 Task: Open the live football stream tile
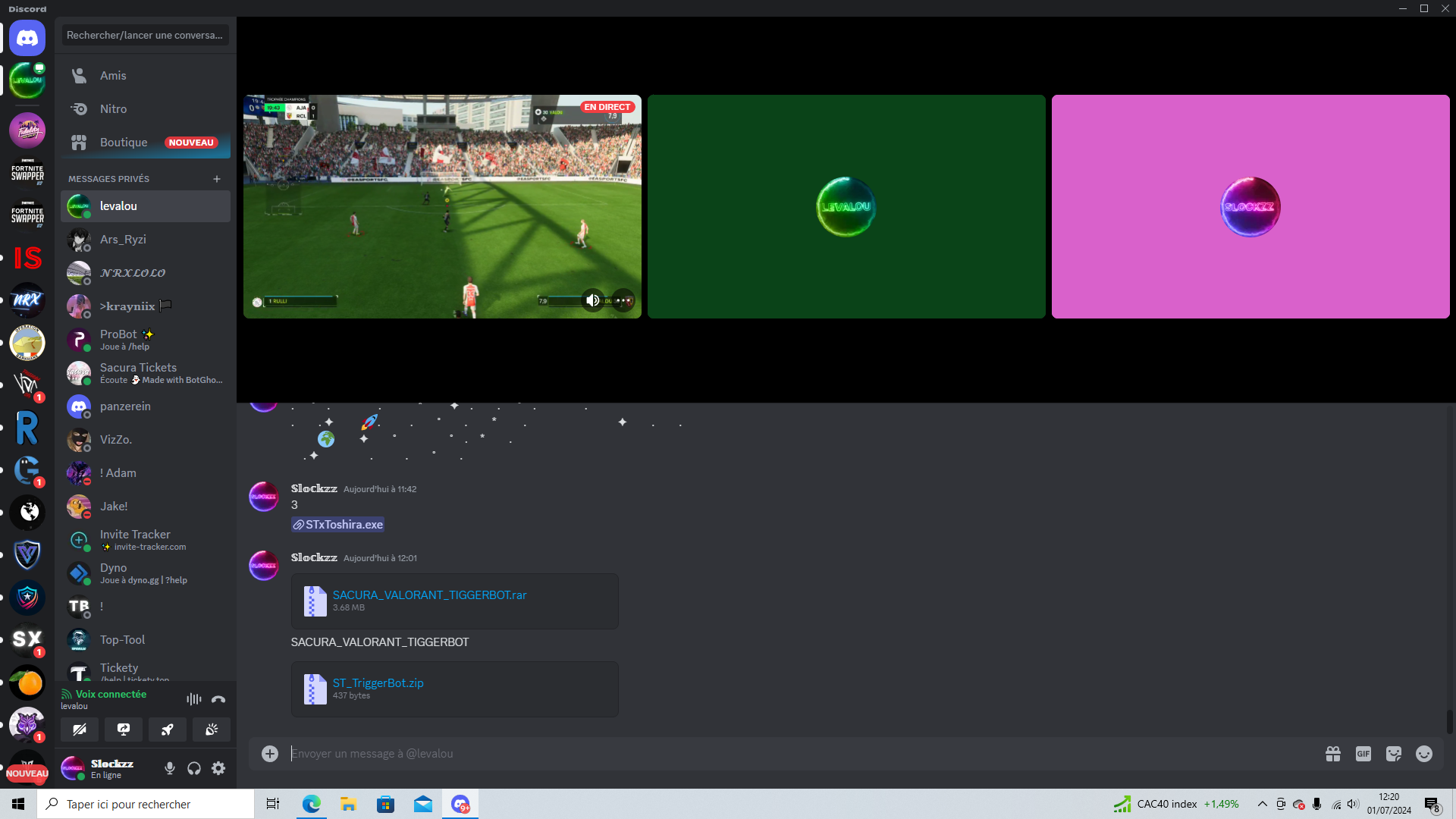coord(442,206)
